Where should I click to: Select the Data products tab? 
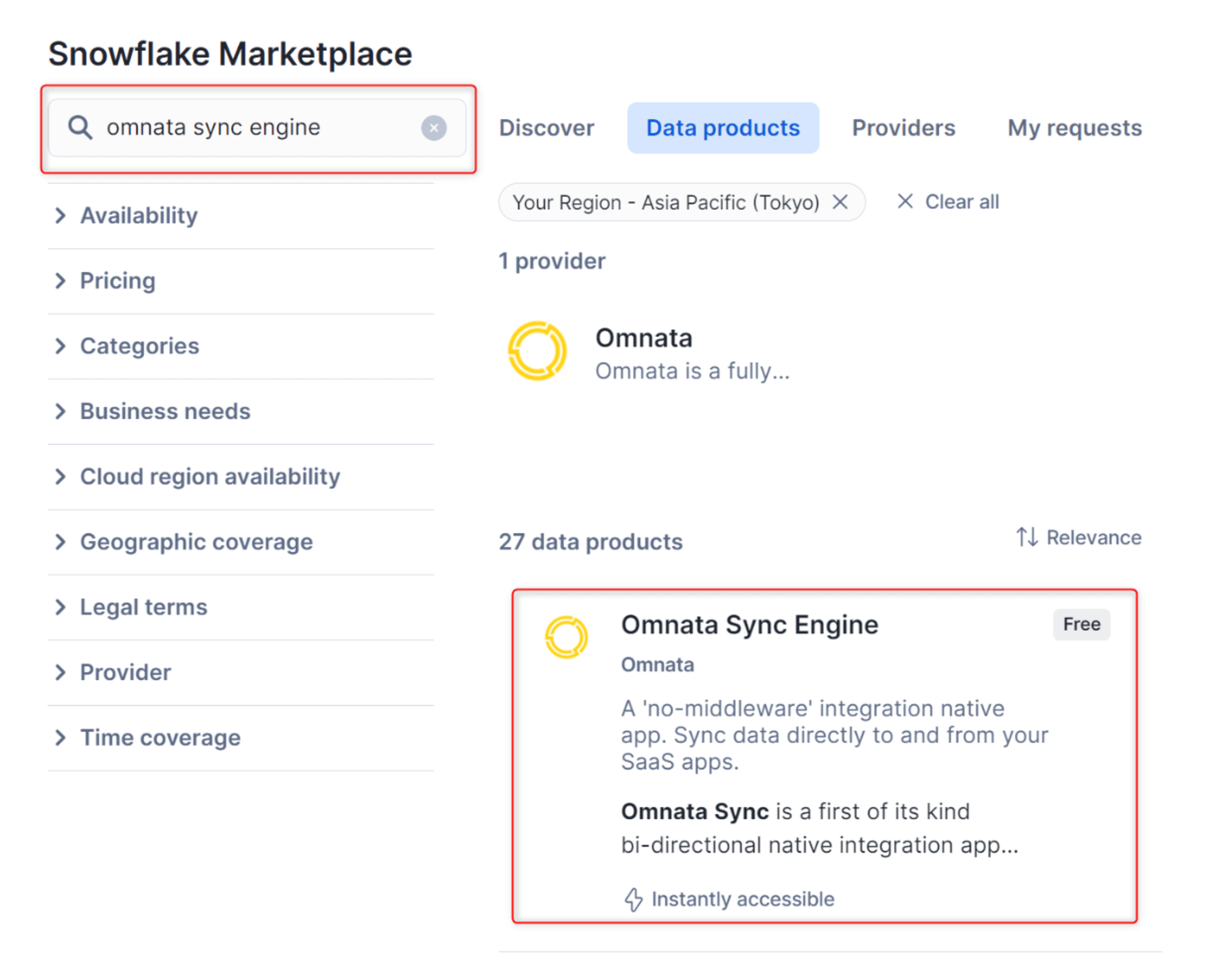pyautogui.click(x=723, y=128)
